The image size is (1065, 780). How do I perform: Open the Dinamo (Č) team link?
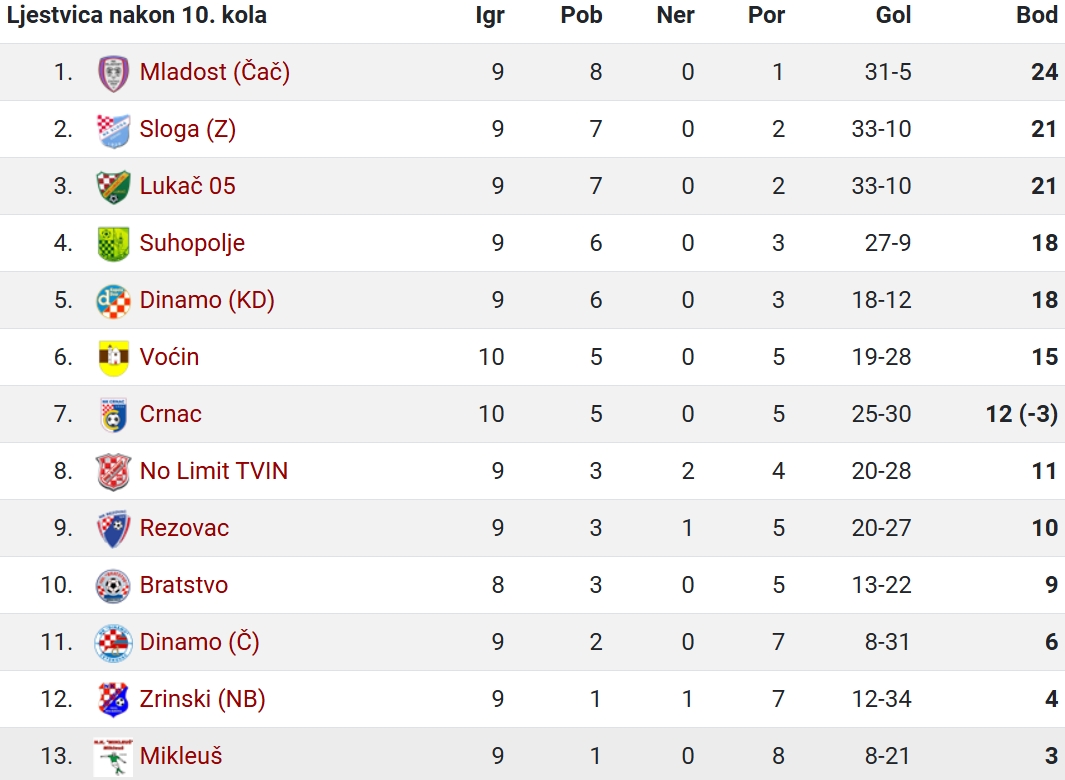click(200, 642)
